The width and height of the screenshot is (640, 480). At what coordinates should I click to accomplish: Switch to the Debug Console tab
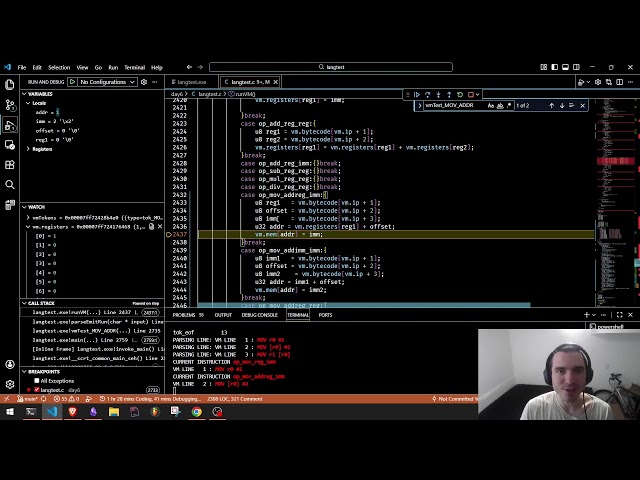(259, 315)
